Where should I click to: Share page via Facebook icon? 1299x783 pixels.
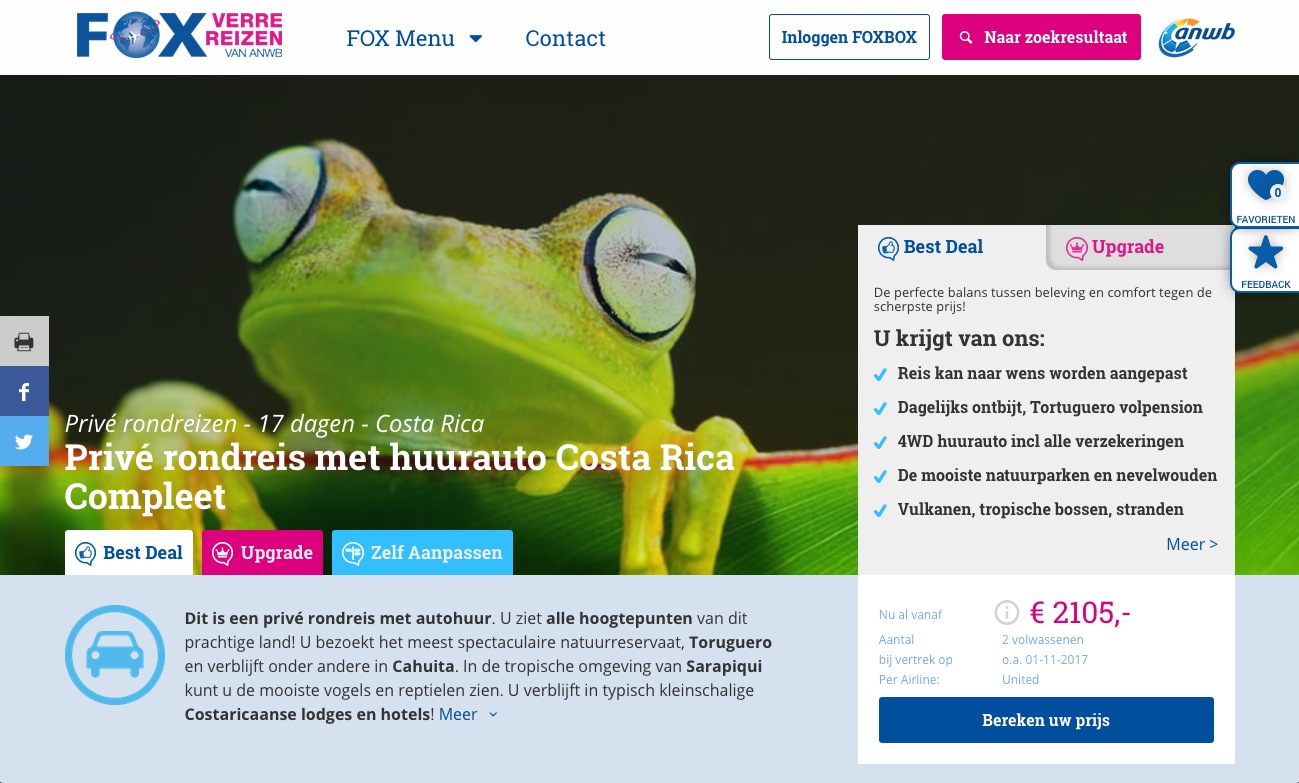point(24,392)
